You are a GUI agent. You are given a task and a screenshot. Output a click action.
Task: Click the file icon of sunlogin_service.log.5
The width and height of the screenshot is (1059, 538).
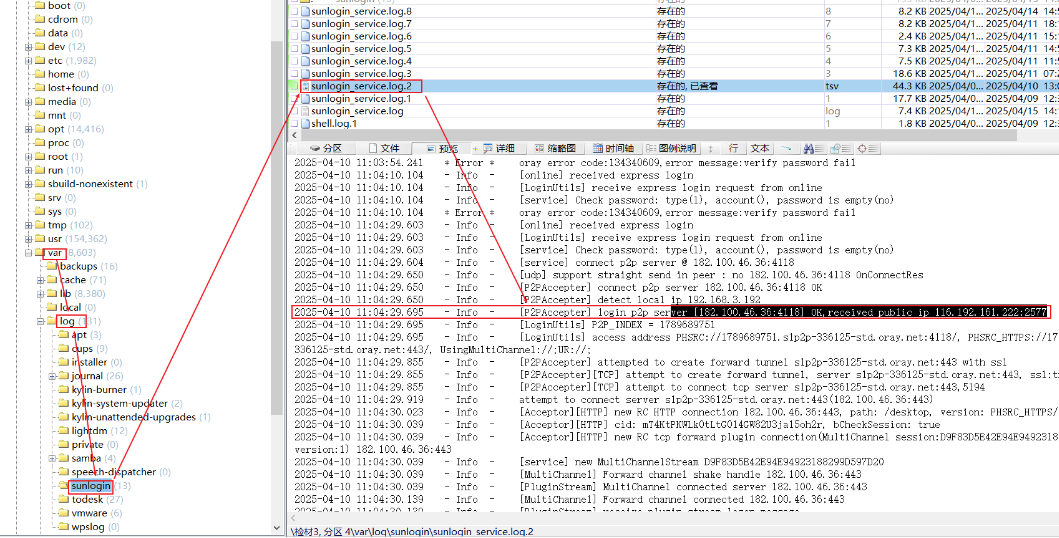click(x=305, y=49)
